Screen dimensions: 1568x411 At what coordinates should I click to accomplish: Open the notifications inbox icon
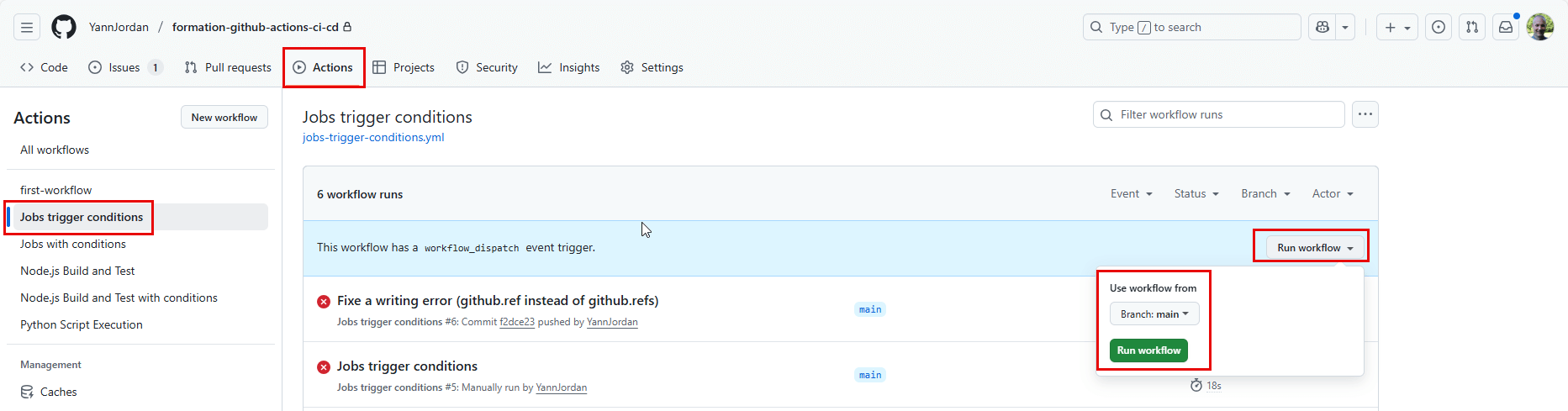tap(1506, 27)
